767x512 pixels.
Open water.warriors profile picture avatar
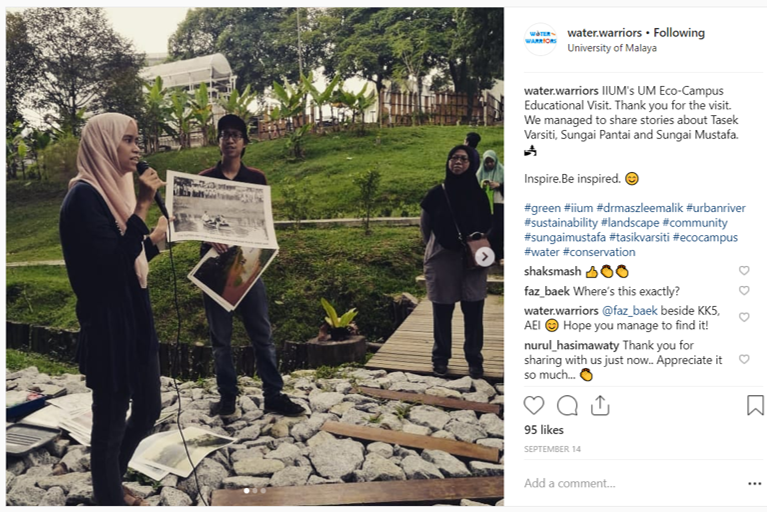click(541, 39)
